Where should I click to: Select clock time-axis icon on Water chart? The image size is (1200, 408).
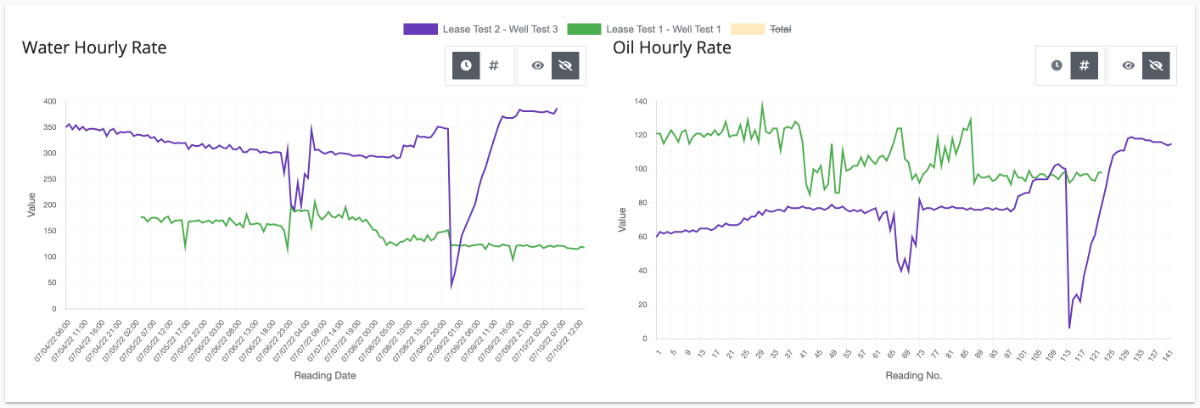click(466, 65)
